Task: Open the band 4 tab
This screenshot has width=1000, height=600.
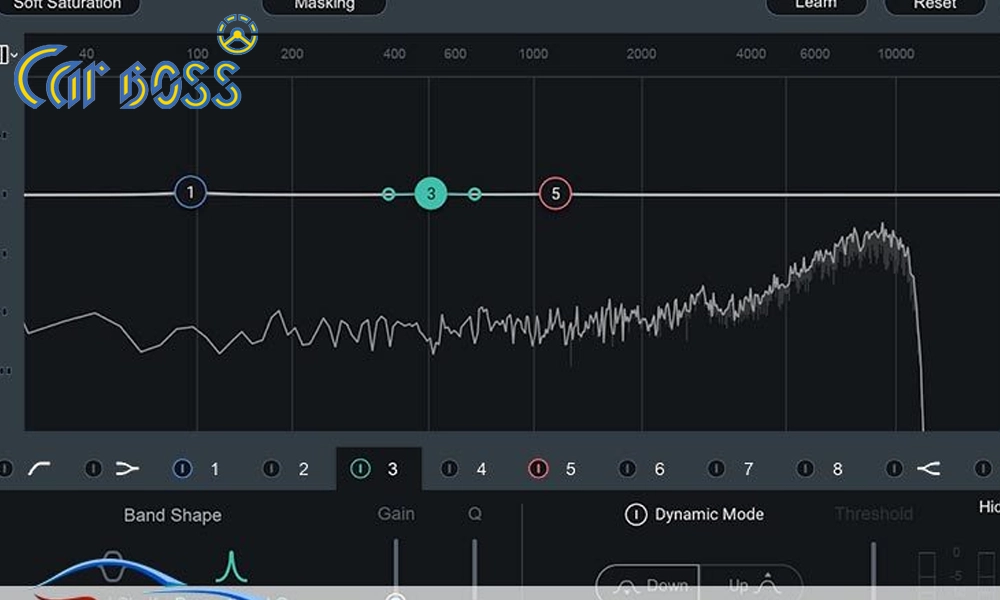Action: coord(482,469)
